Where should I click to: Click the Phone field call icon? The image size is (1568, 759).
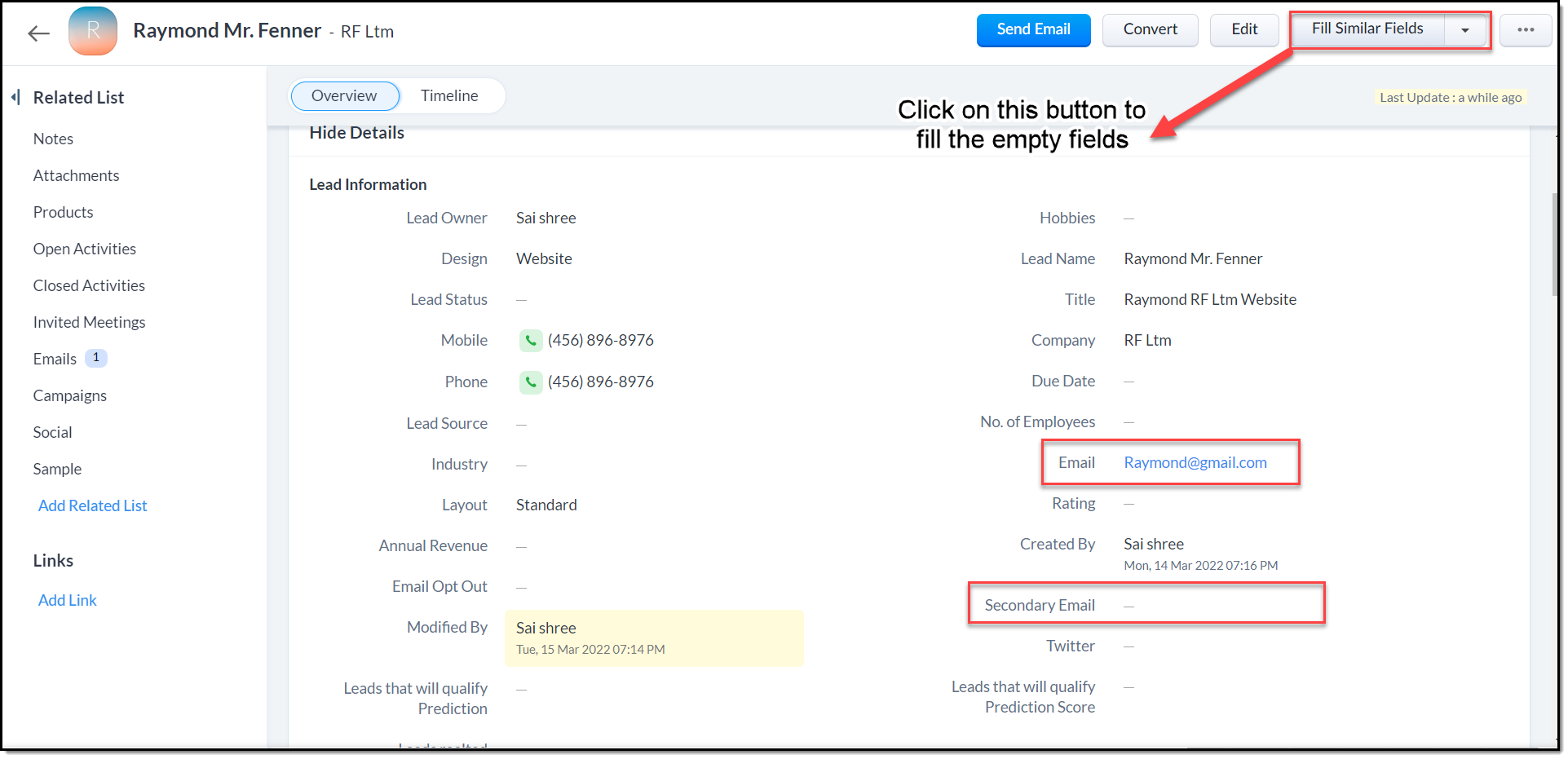pyautogui.click(x=531, y=382)
